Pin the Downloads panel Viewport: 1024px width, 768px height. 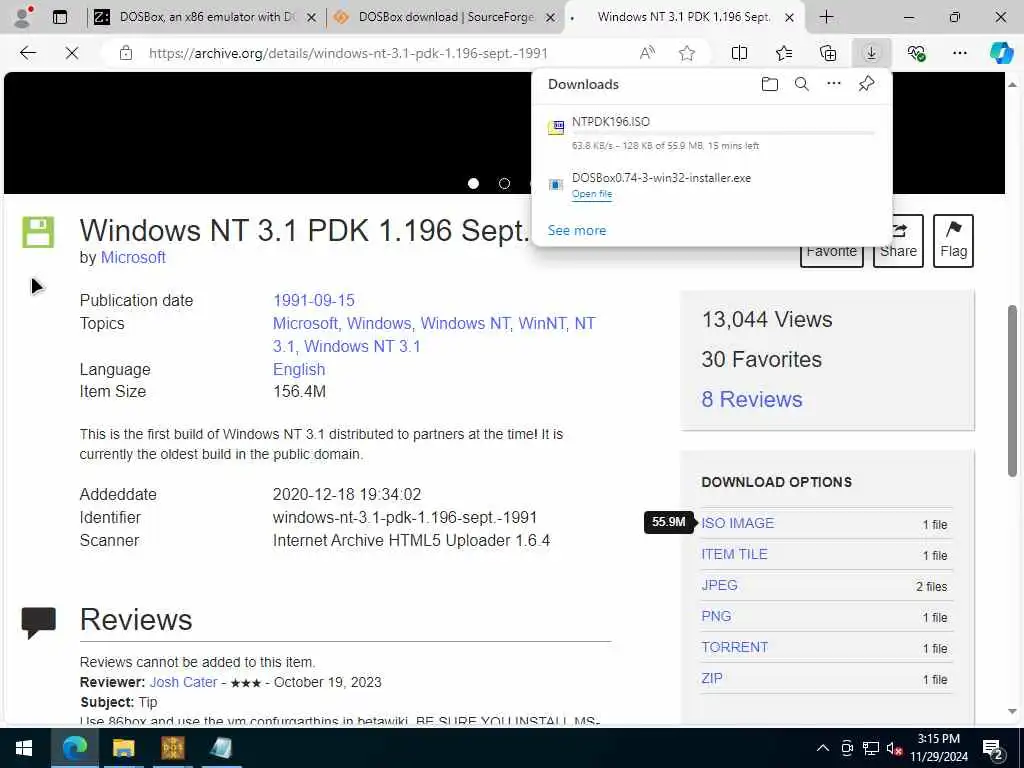[x=867, y=84]
